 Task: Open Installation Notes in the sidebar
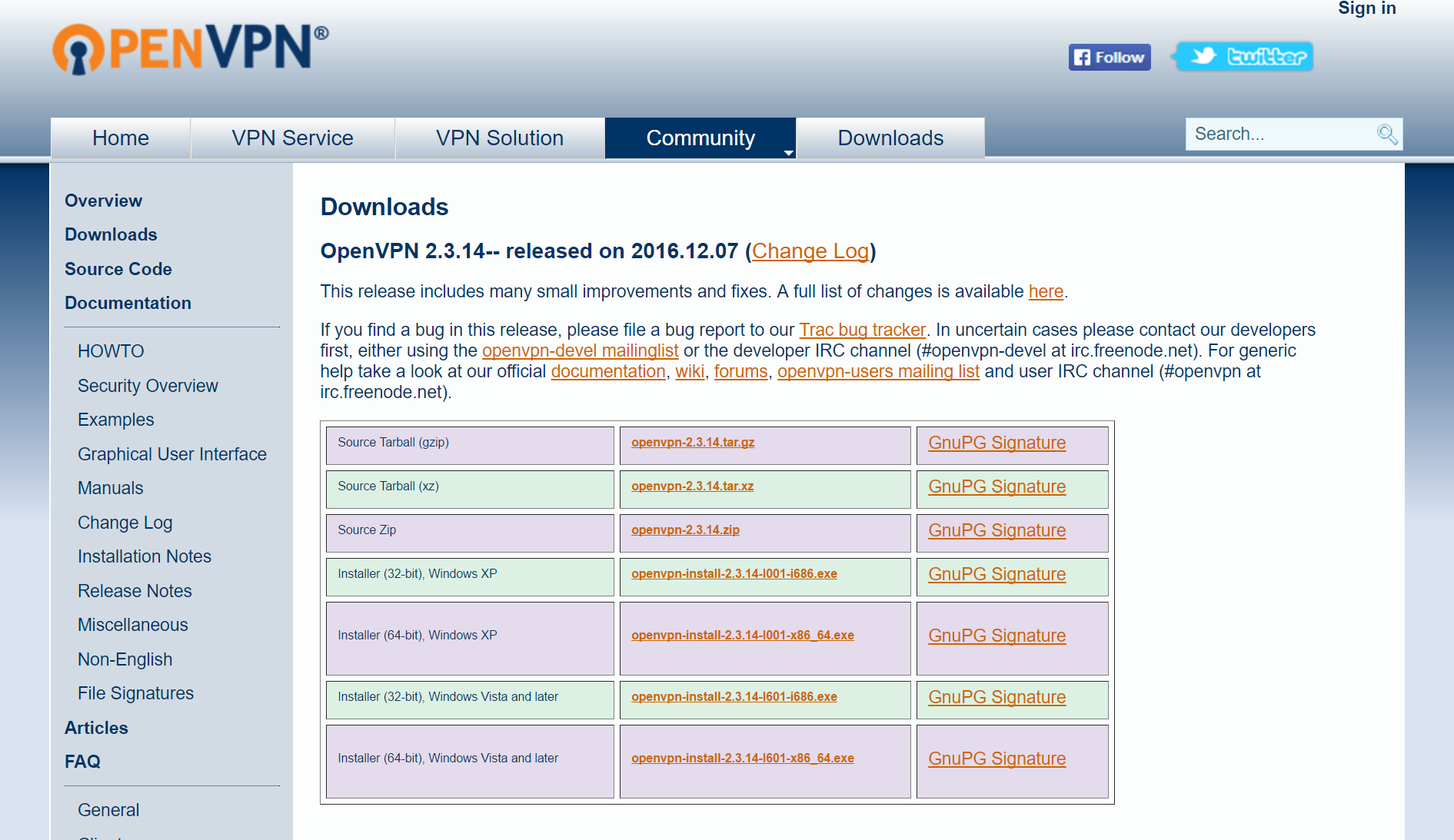(145, 556)
